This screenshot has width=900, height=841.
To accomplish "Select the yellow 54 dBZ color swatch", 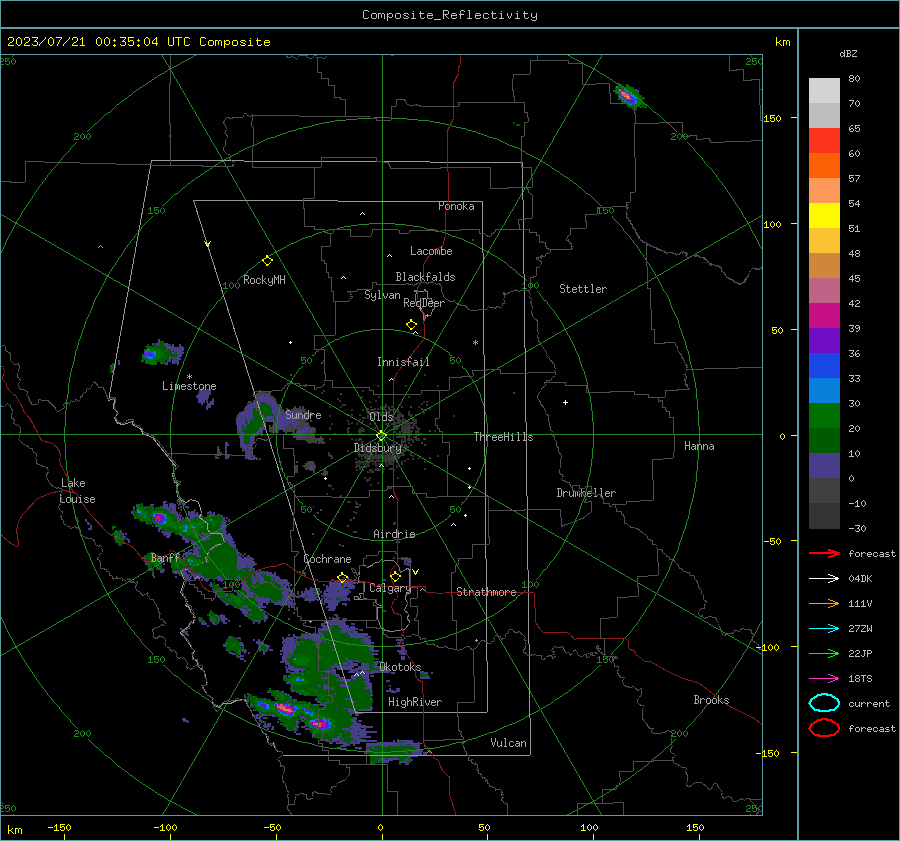I will tap(824, 216).
